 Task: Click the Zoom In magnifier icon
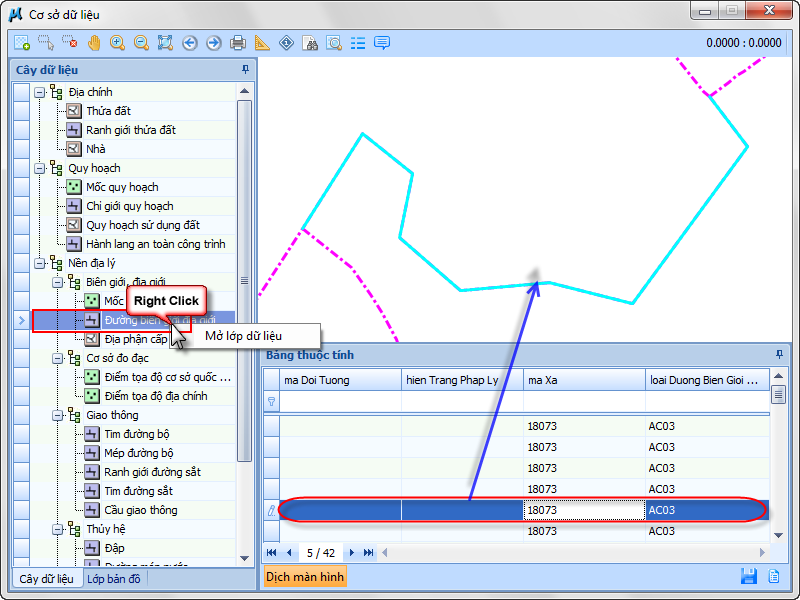click(x=118, y=43)
